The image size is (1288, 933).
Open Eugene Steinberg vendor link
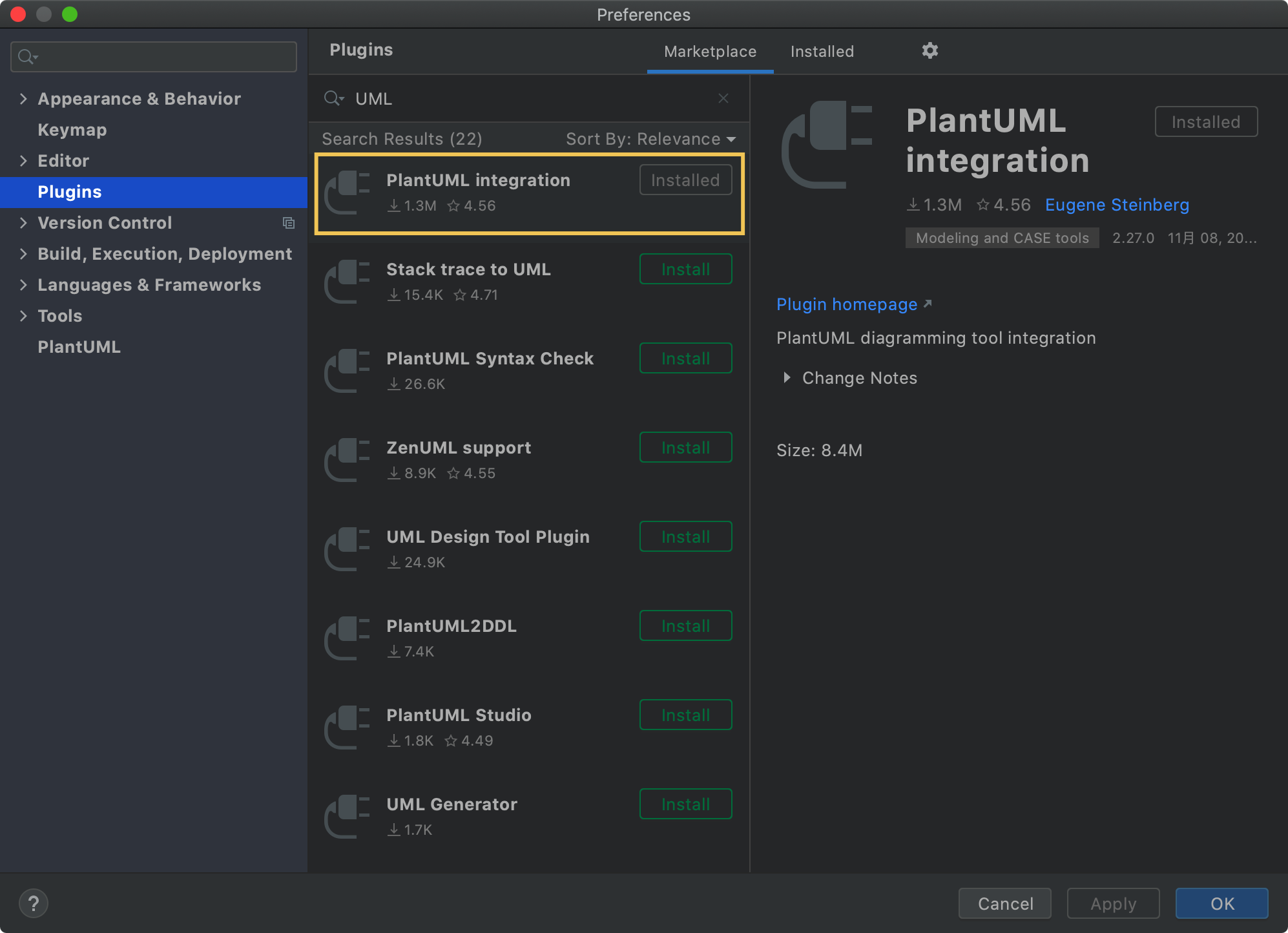click(x=1117, y=205)
